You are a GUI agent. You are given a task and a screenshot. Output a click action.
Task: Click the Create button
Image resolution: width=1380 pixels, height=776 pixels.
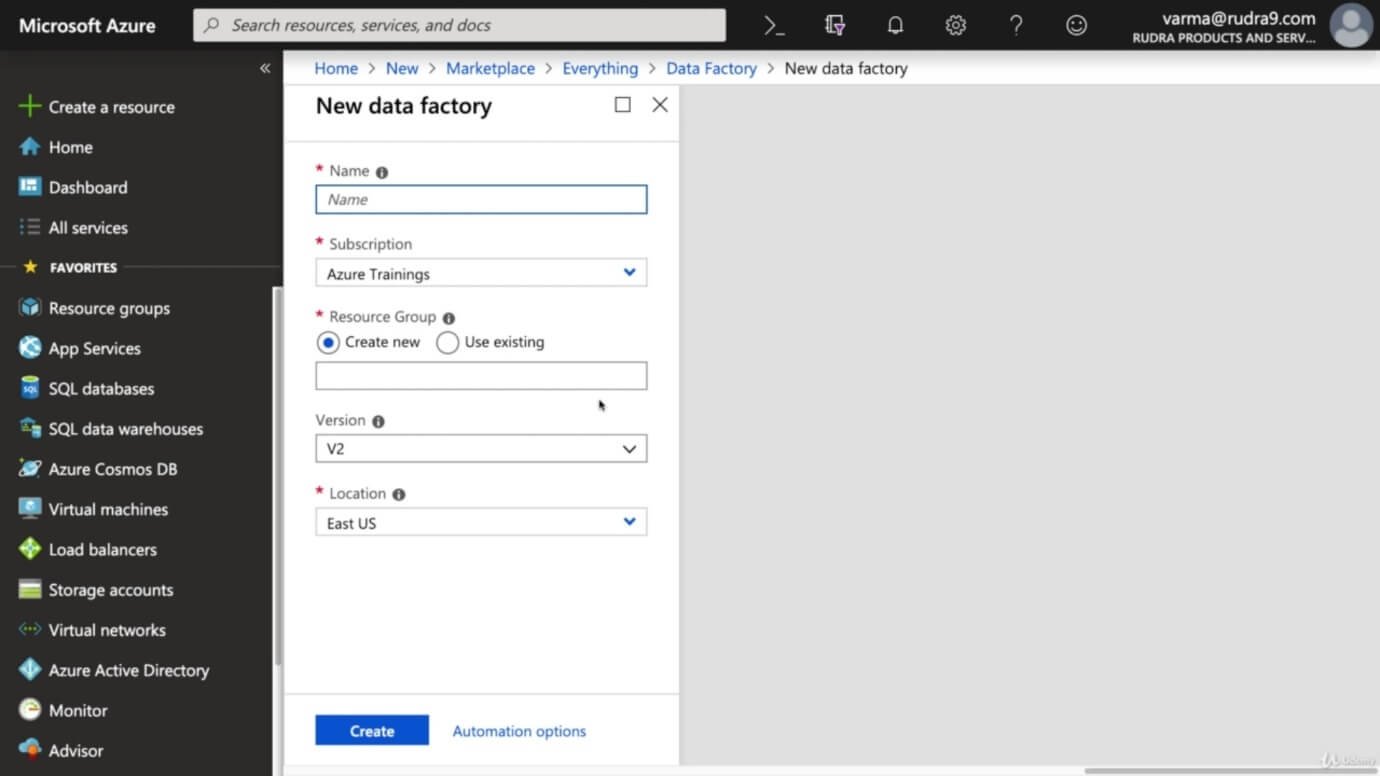(x=372, y=730)
